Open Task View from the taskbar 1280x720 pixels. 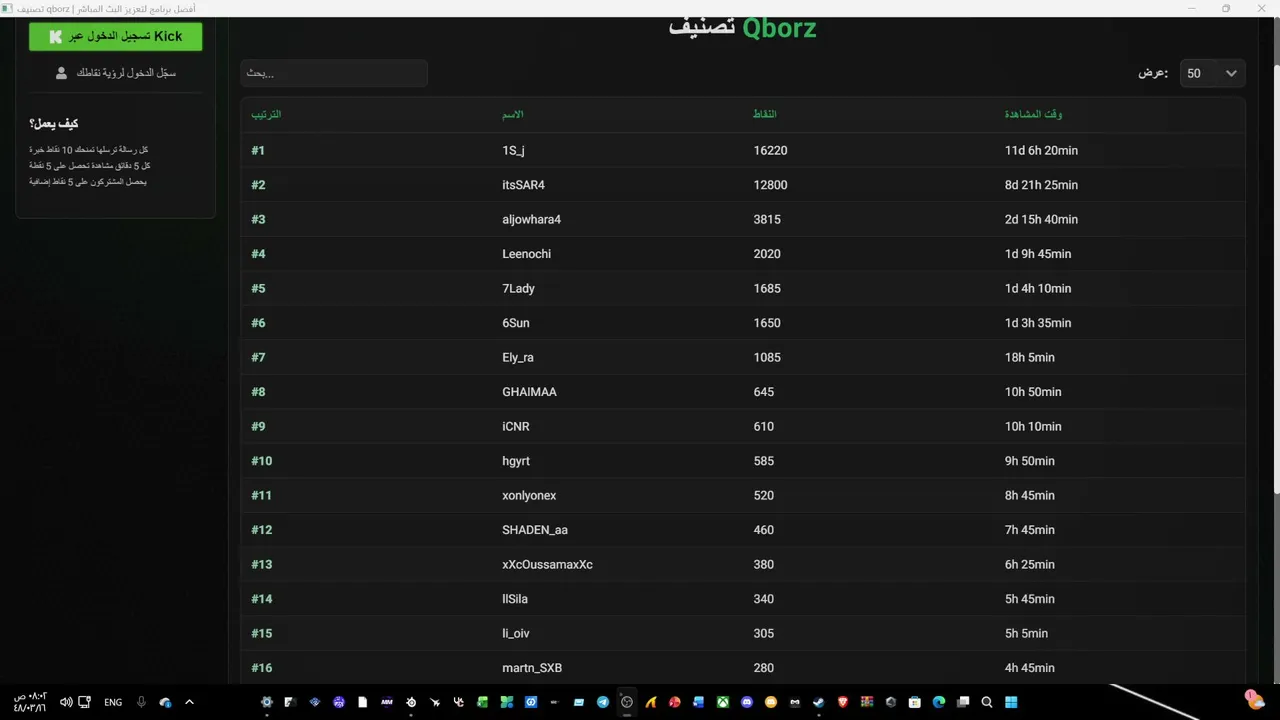(x=962, y=702)
